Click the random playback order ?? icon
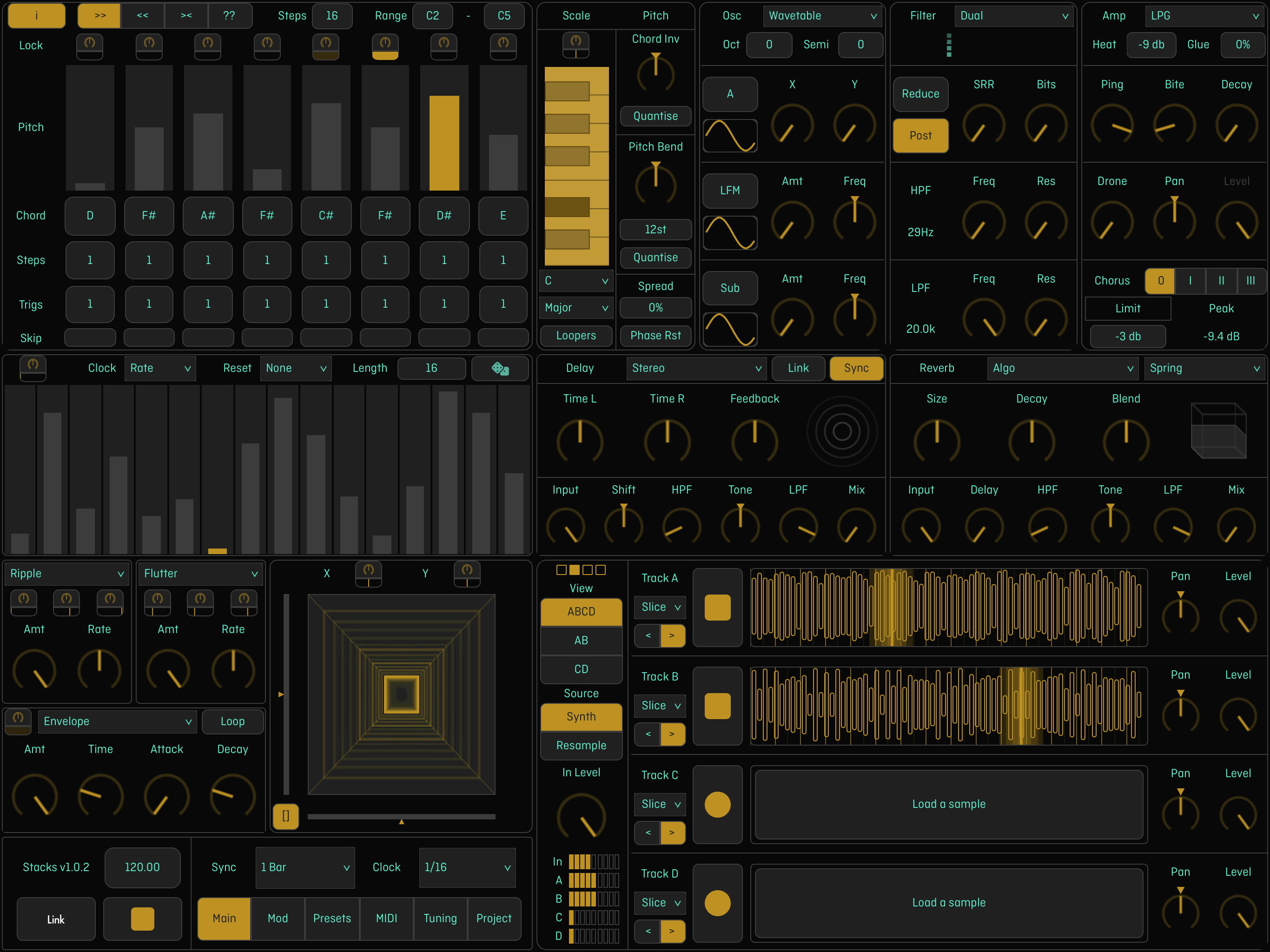The image size is (1270, 952). tap(230, 15)
